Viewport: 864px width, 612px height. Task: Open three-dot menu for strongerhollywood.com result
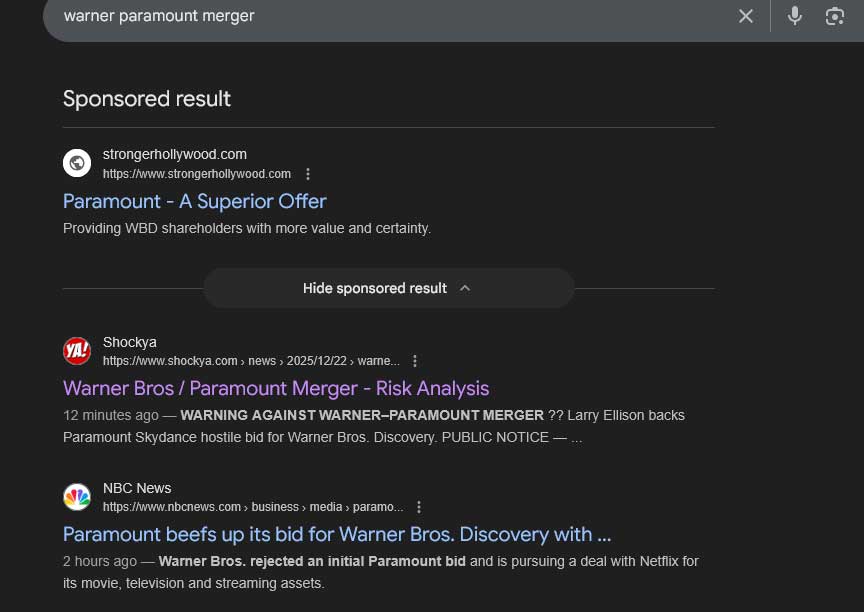coord(308,174)
